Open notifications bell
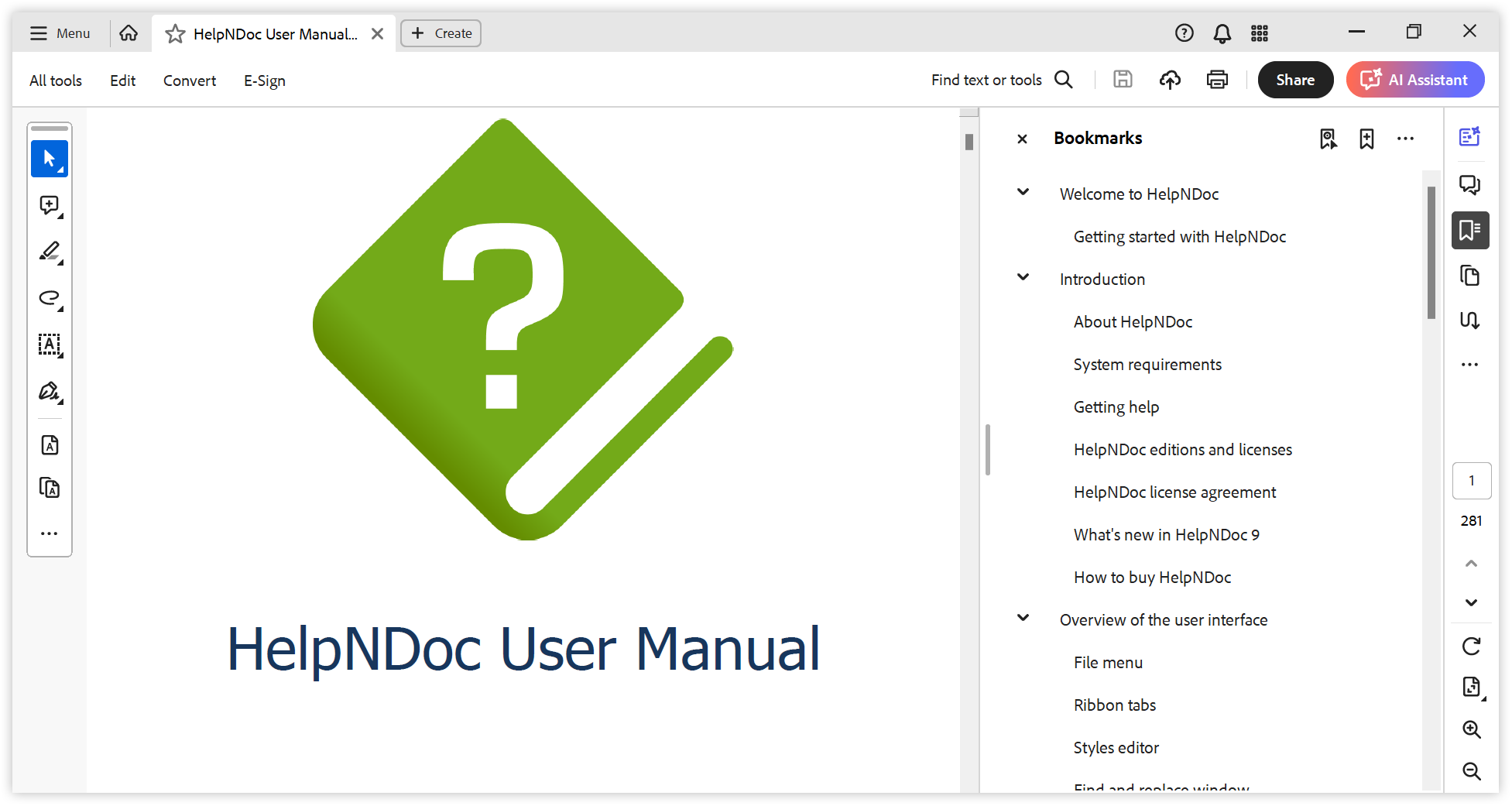The image size is (1512, 806). click(x=1222, y=33)
